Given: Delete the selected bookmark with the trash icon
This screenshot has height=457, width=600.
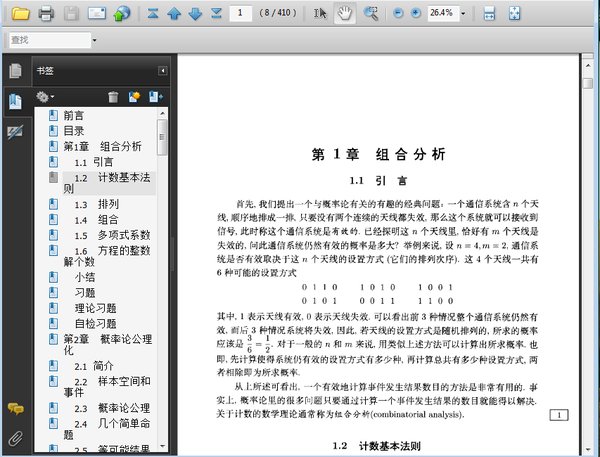Looking at the screenshot, I should pos(113,97).
